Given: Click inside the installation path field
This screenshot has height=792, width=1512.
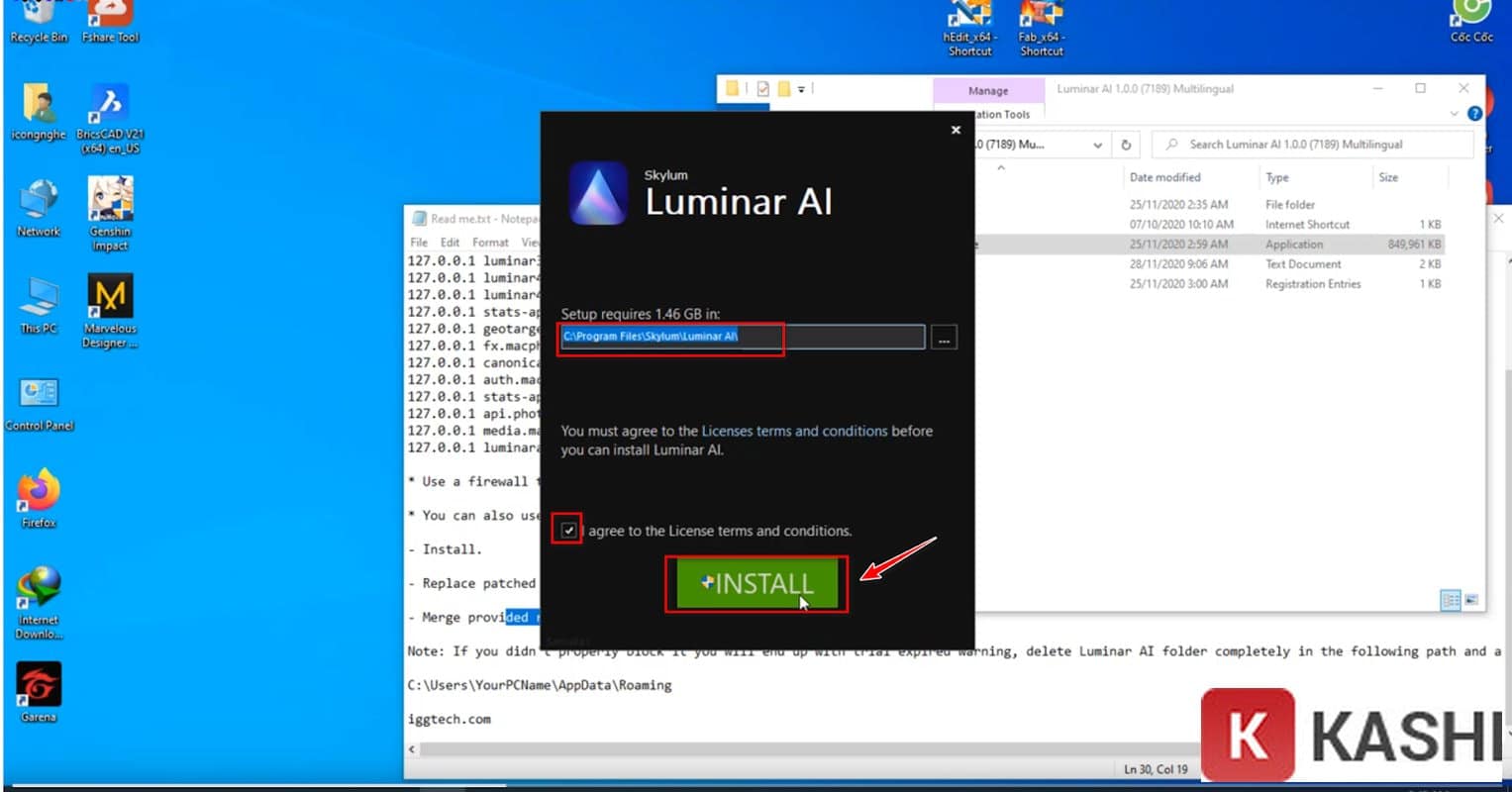Looking at the screenshot, I should [x=670, y=337].
